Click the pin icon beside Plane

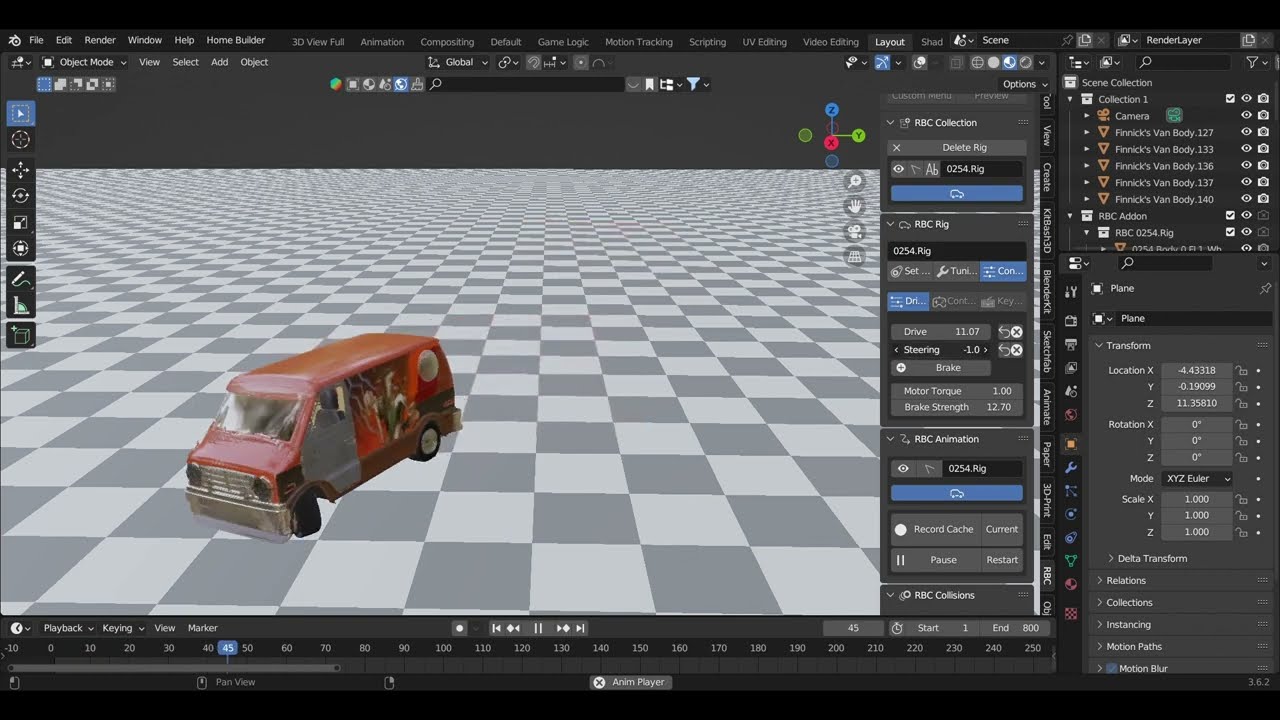[x=1265, y=288]
